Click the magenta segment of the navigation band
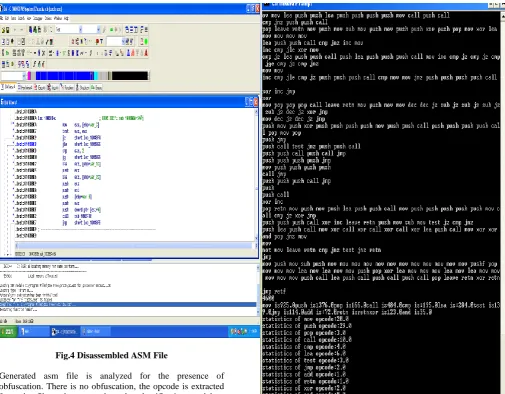Viewport: 505px width, 394px height. tap(29, 76)
